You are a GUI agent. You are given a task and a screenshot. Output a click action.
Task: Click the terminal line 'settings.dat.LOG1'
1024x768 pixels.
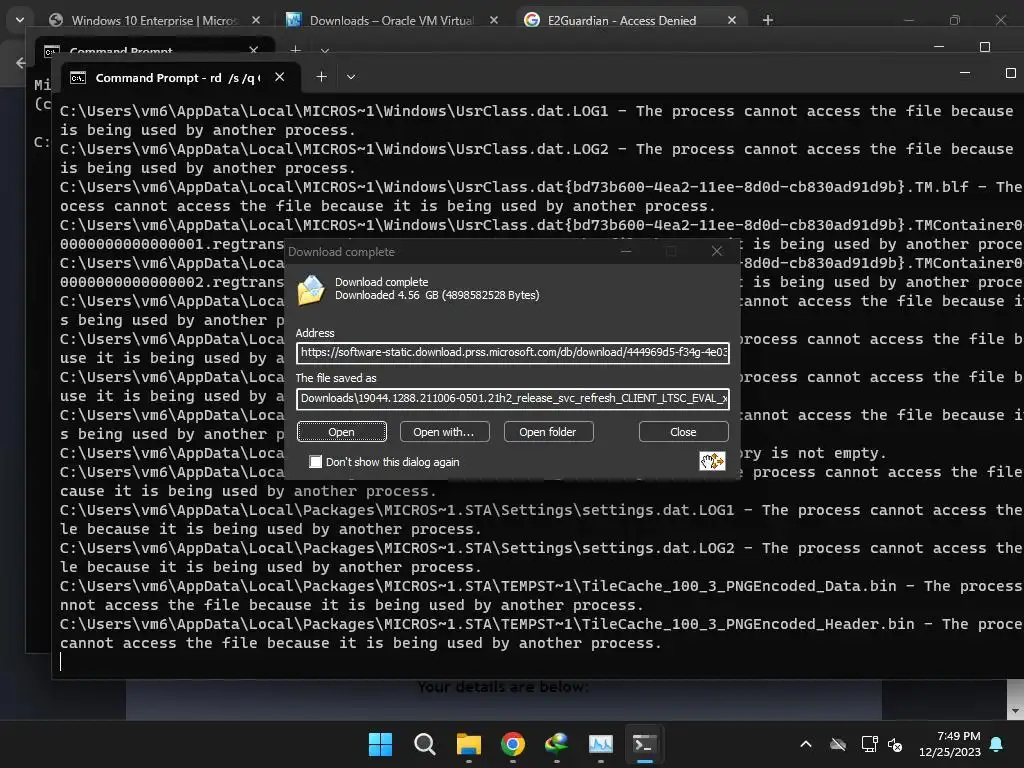(x=658, y=510)
